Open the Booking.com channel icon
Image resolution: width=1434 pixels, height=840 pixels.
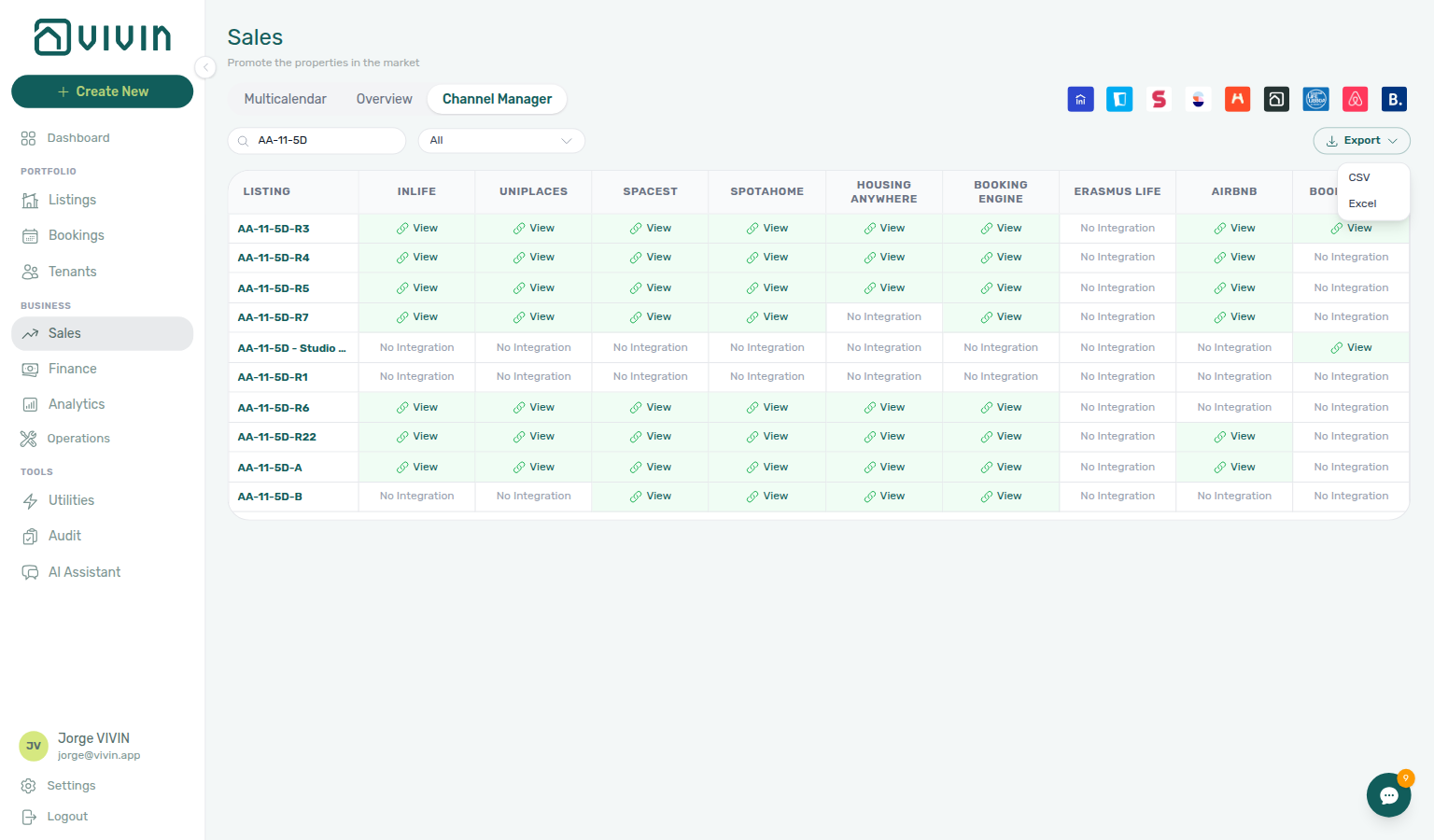click(1394, 99)
